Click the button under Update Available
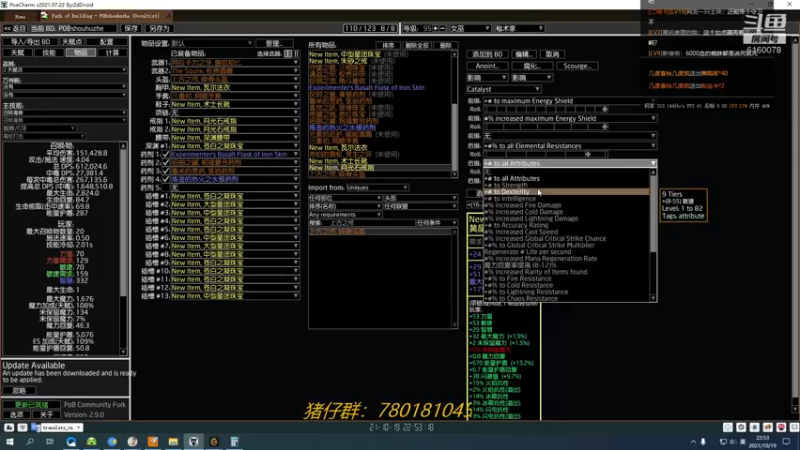The width and height of the screenshot is (800, 450). coord(19,390)
